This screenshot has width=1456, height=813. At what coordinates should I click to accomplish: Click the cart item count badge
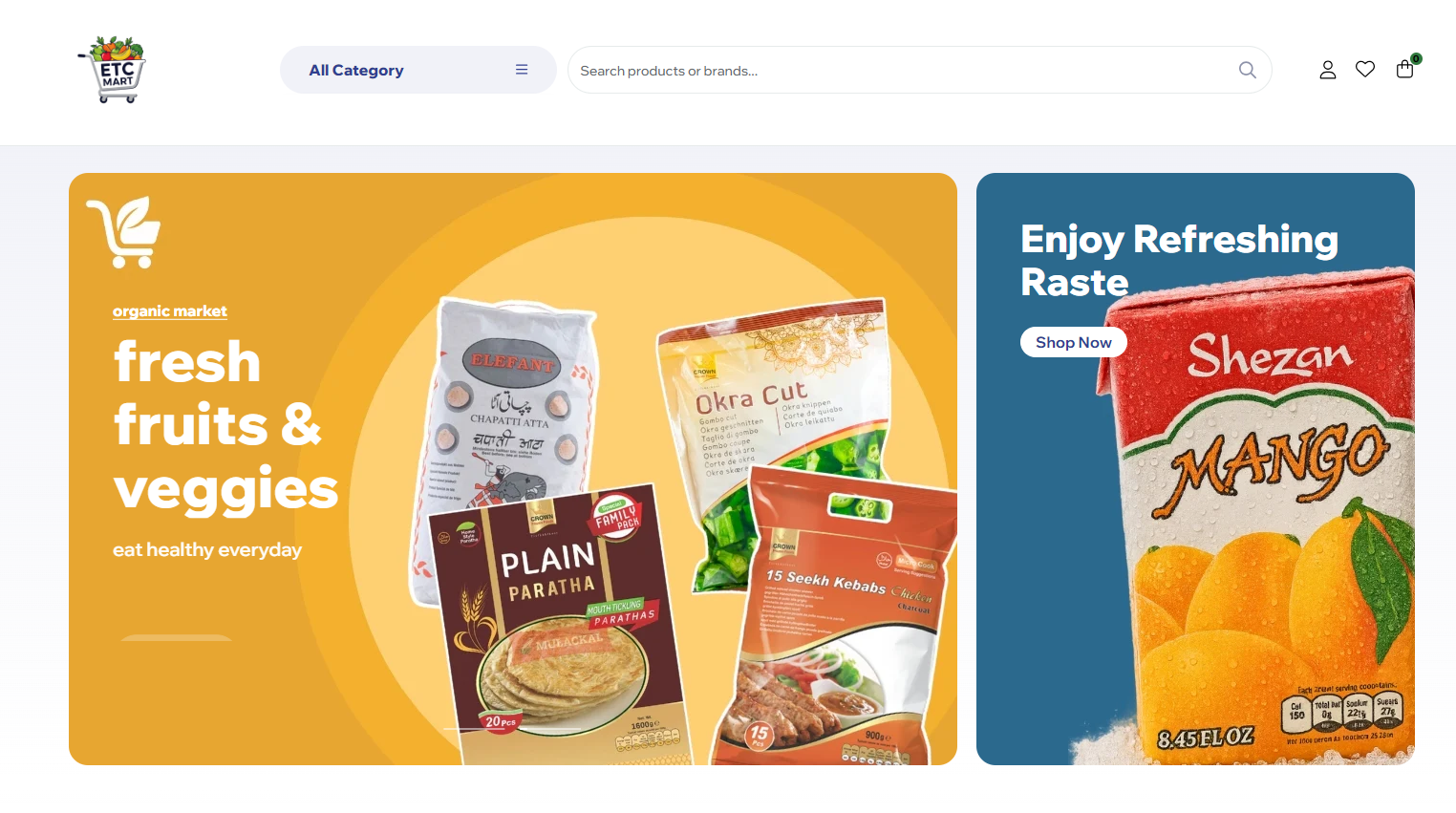[x=1416, y=58]
